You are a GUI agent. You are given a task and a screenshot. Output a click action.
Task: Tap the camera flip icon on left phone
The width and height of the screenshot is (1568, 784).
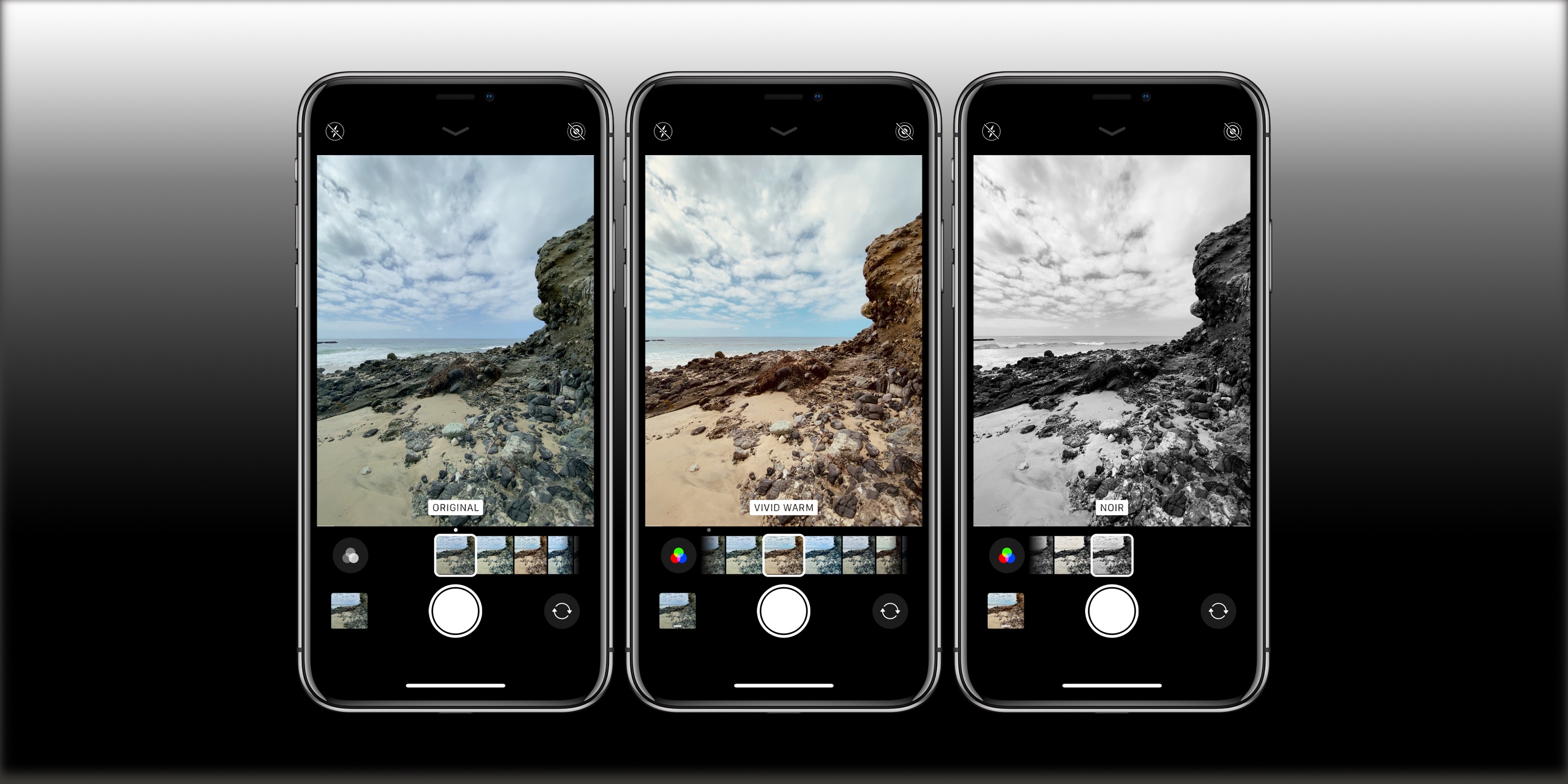pyautogui.click(x=558, y=611)
